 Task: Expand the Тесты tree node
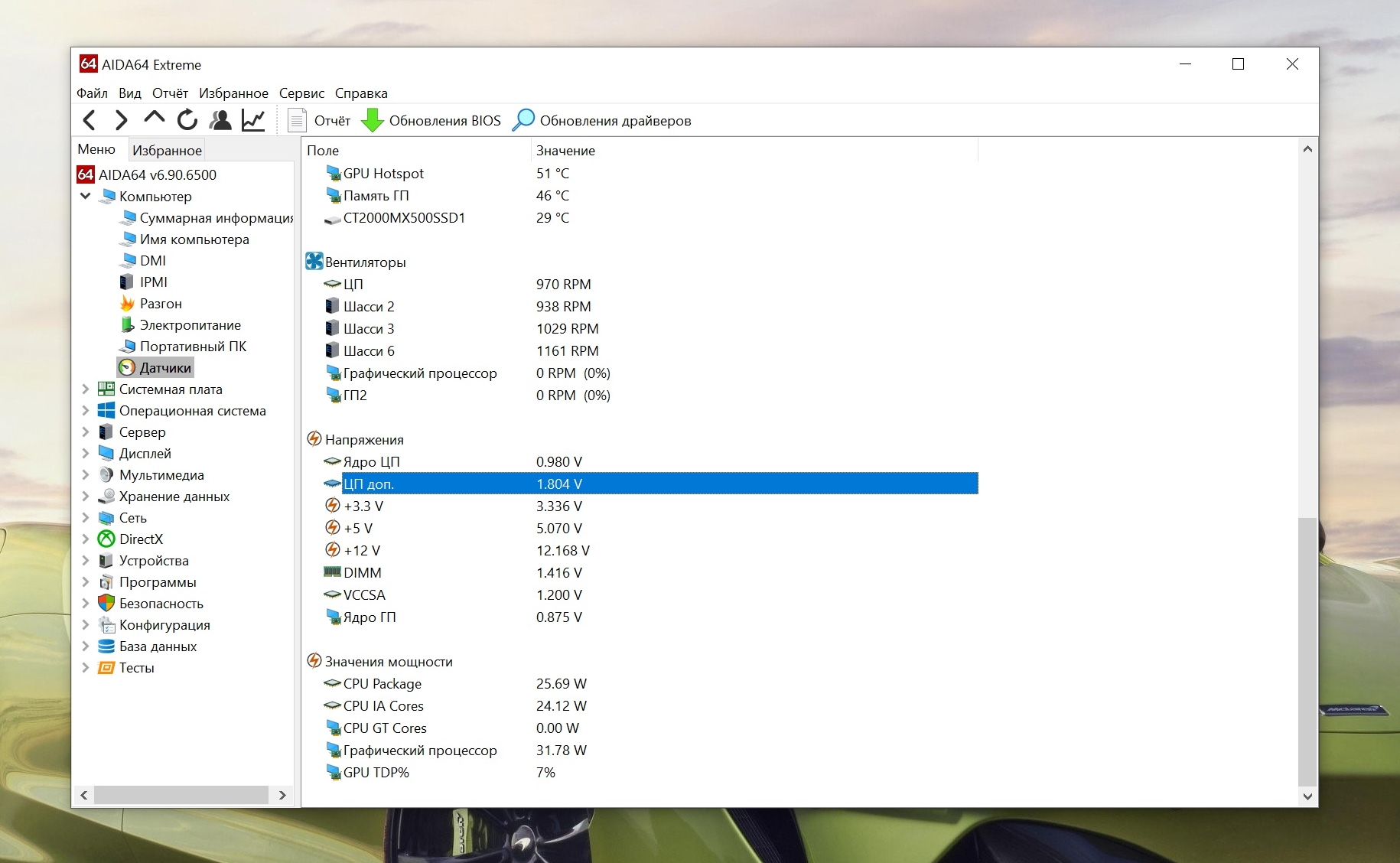point(86,668)
